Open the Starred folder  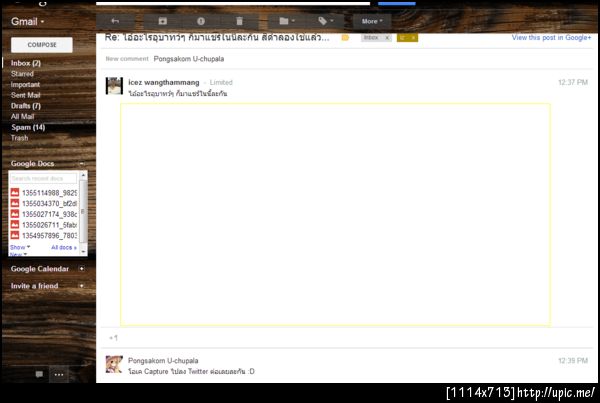tap(22, 73)
